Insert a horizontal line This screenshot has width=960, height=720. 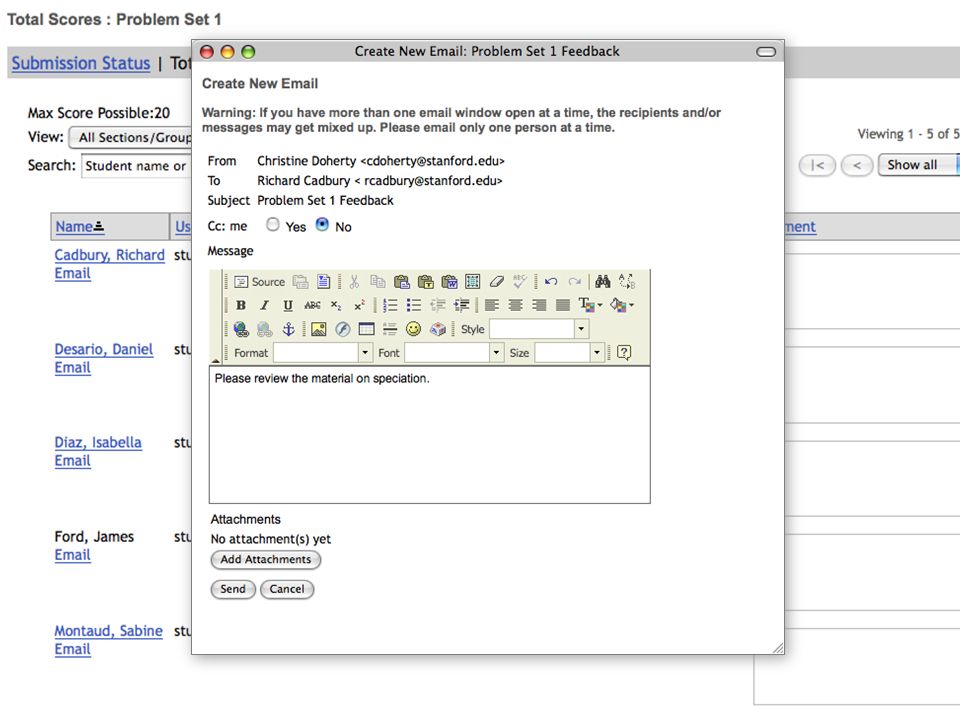(390, 329)
